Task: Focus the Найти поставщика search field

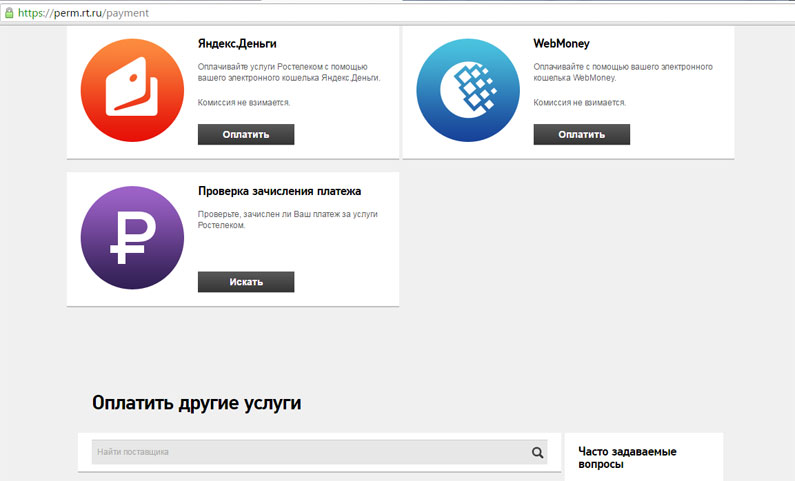Action: click(310, 452)
